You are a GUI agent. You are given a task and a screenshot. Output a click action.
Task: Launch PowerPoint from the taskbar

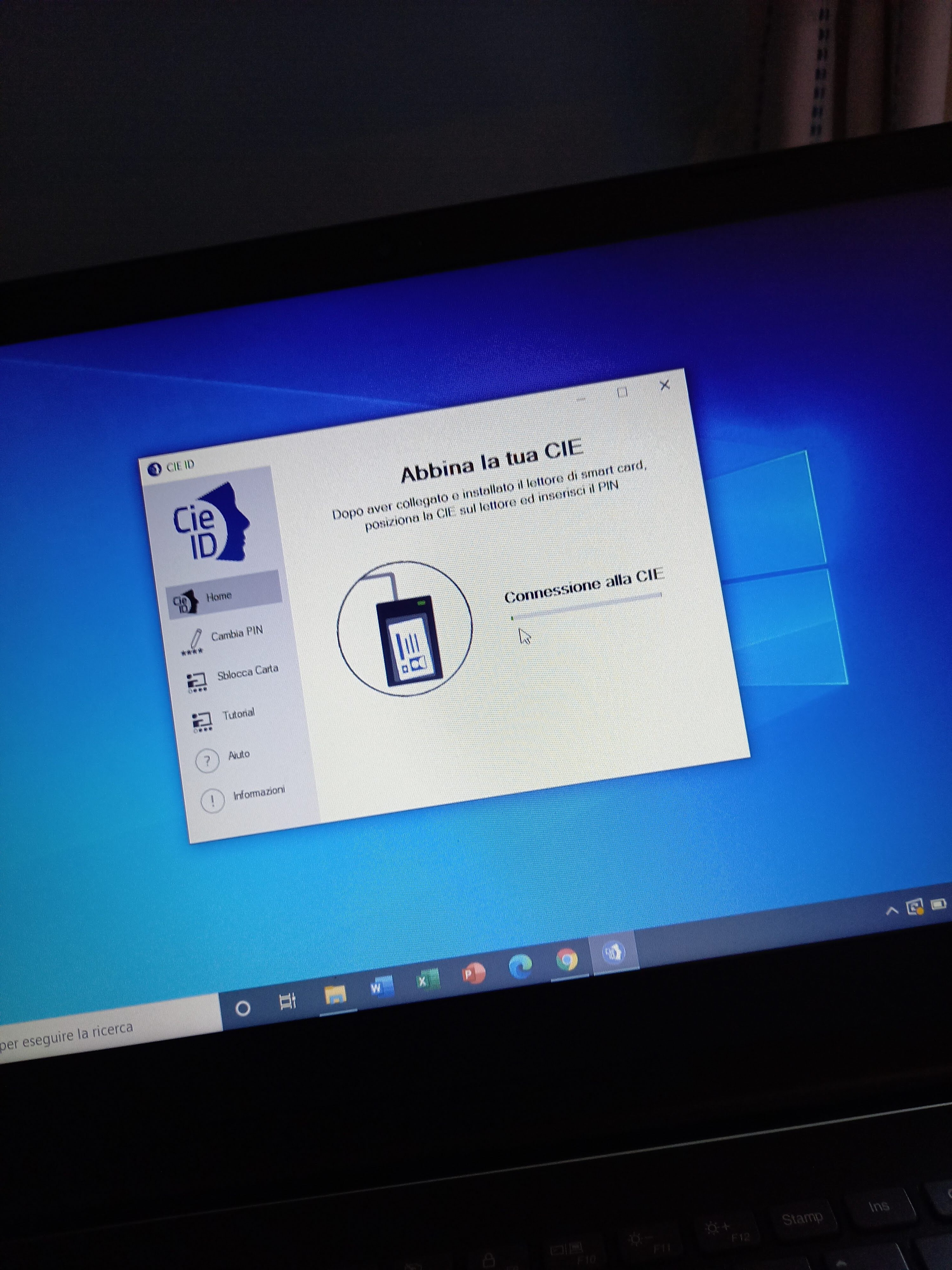pos(473,973)
